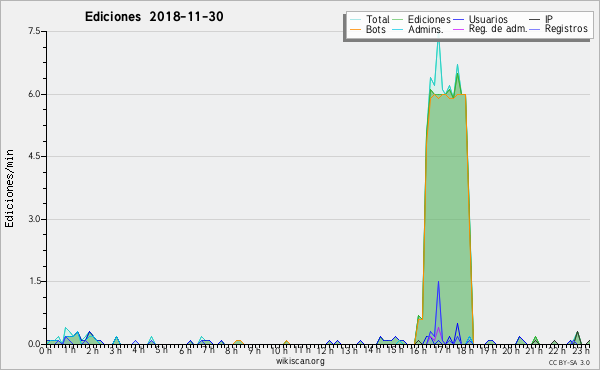
Task: Click the 4.5 y-axis value
Action: [x=34, y=156]
